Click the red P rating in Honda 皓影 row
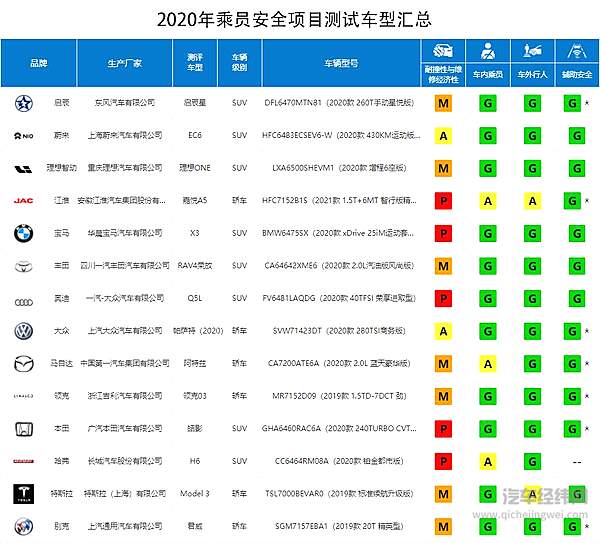 click(x=443, y=429)
